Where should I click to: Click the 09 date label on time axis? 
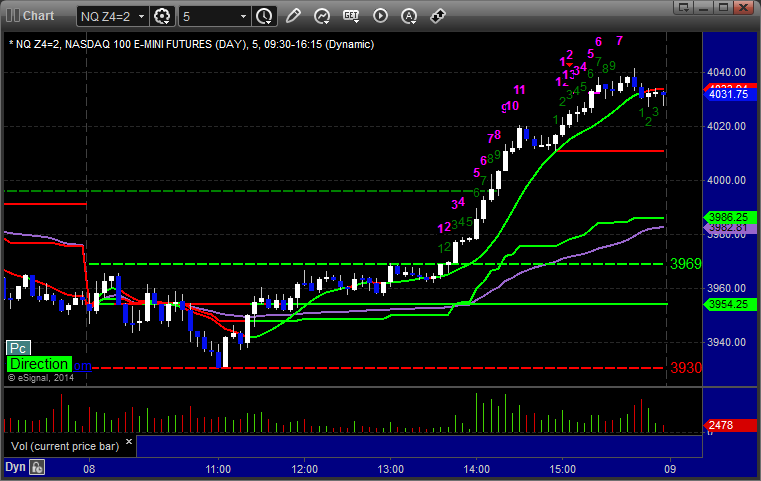click(670, 469)
